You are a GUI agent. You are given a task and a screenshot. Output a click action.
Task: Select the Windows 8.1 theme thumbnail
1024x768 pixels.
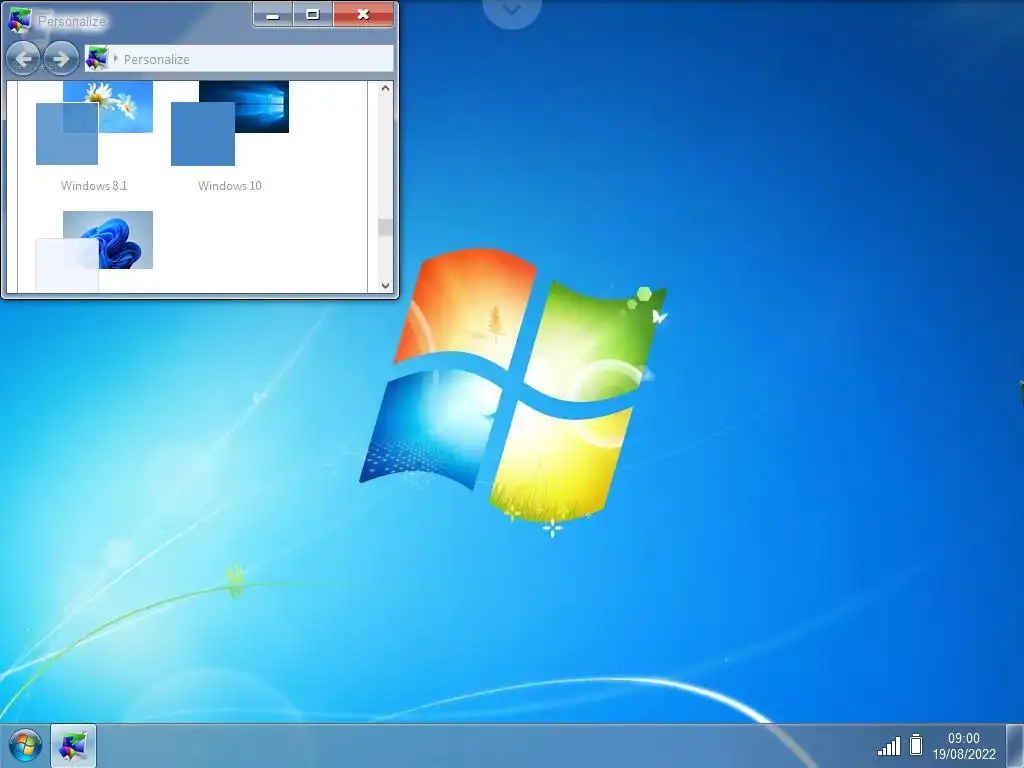94,123
